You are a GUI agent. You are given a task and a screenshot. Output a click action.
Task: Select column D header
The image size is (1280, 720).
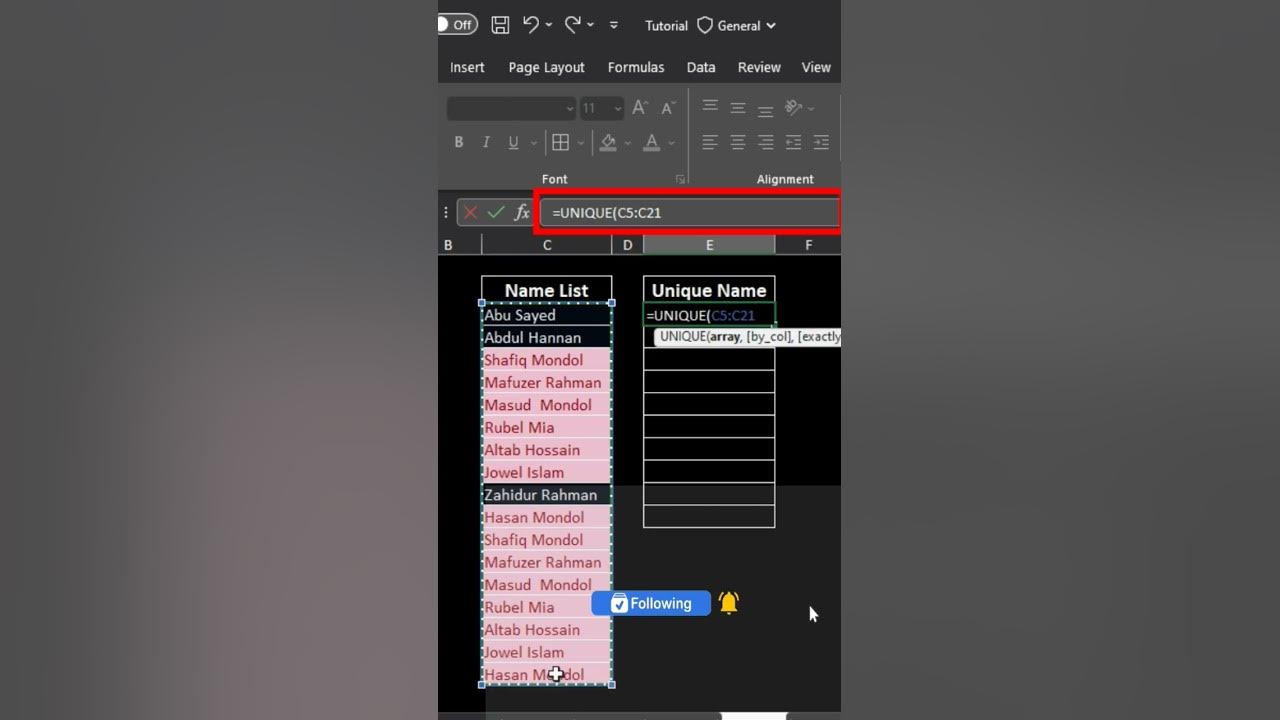pos(627,245)
